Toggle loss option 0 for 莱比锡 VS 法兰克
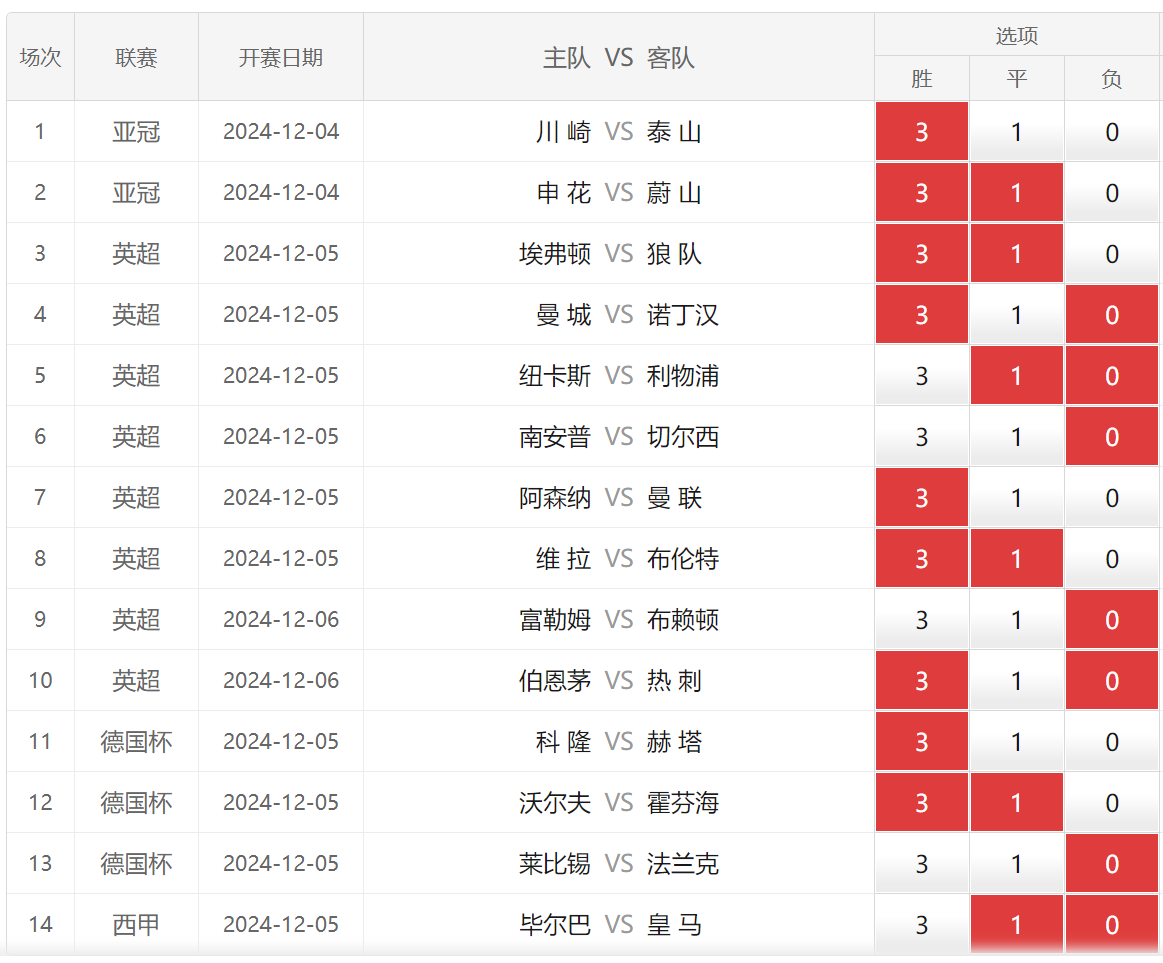 (x=1112, y=863)
